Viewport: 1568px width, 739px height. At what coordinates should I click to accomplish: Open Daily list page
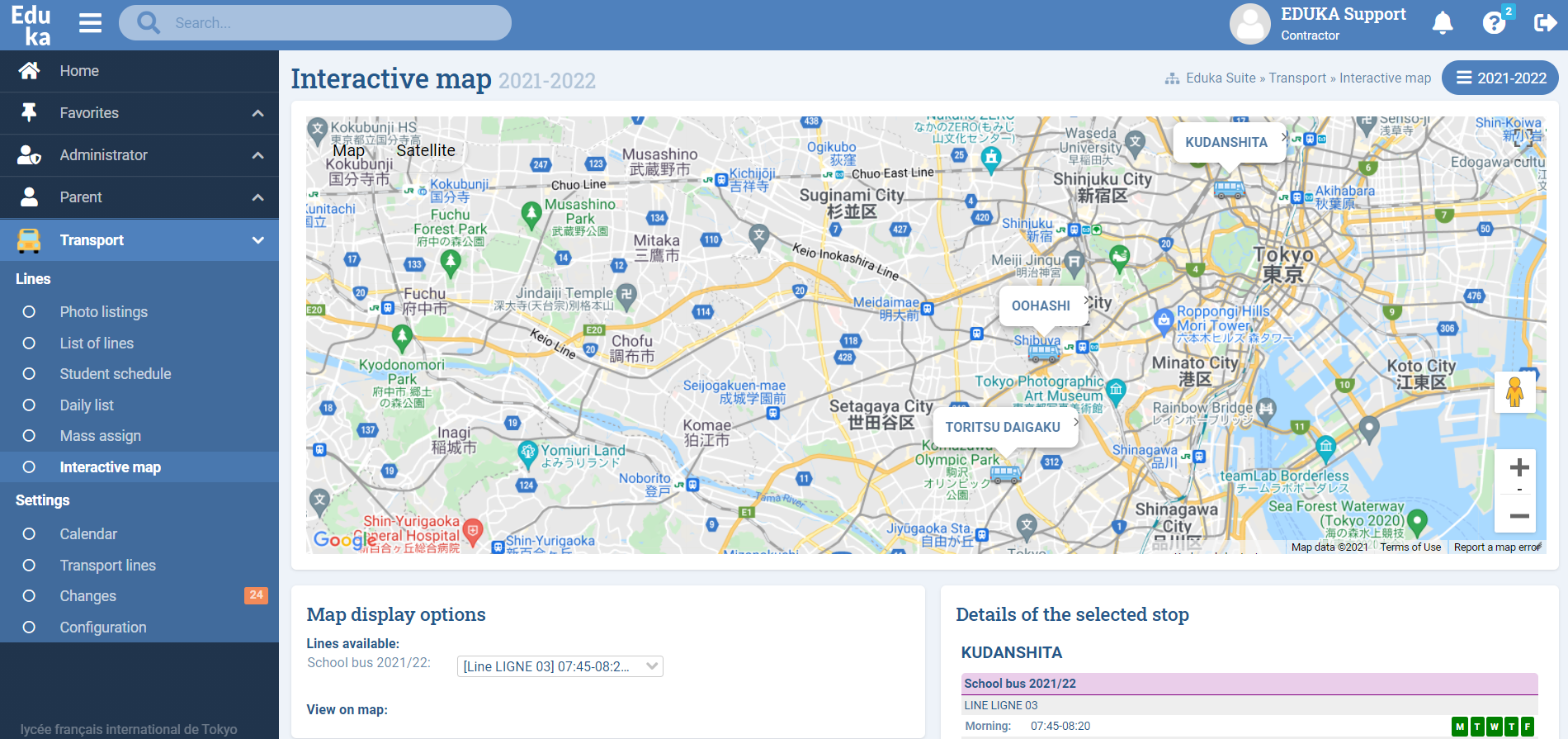(87, 405)
